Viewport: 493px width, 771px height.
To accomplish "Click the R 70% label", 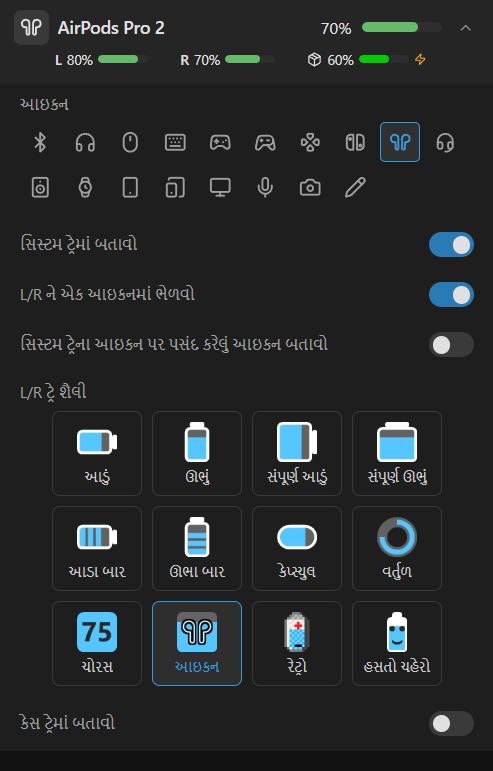I will [x=200, y=60].
